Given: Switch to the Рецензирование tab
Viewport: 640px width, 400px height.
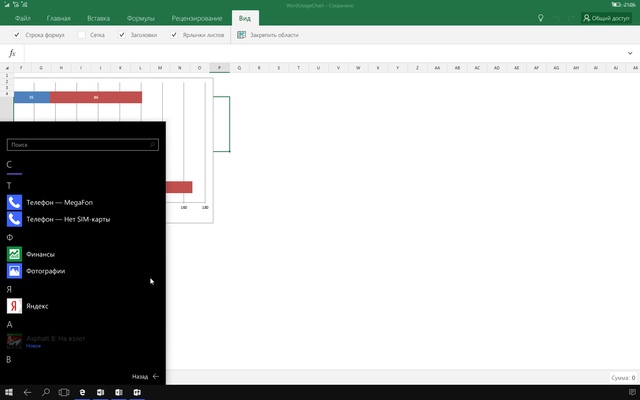Looking at the screenshot, I should click(x=197, y=18).
